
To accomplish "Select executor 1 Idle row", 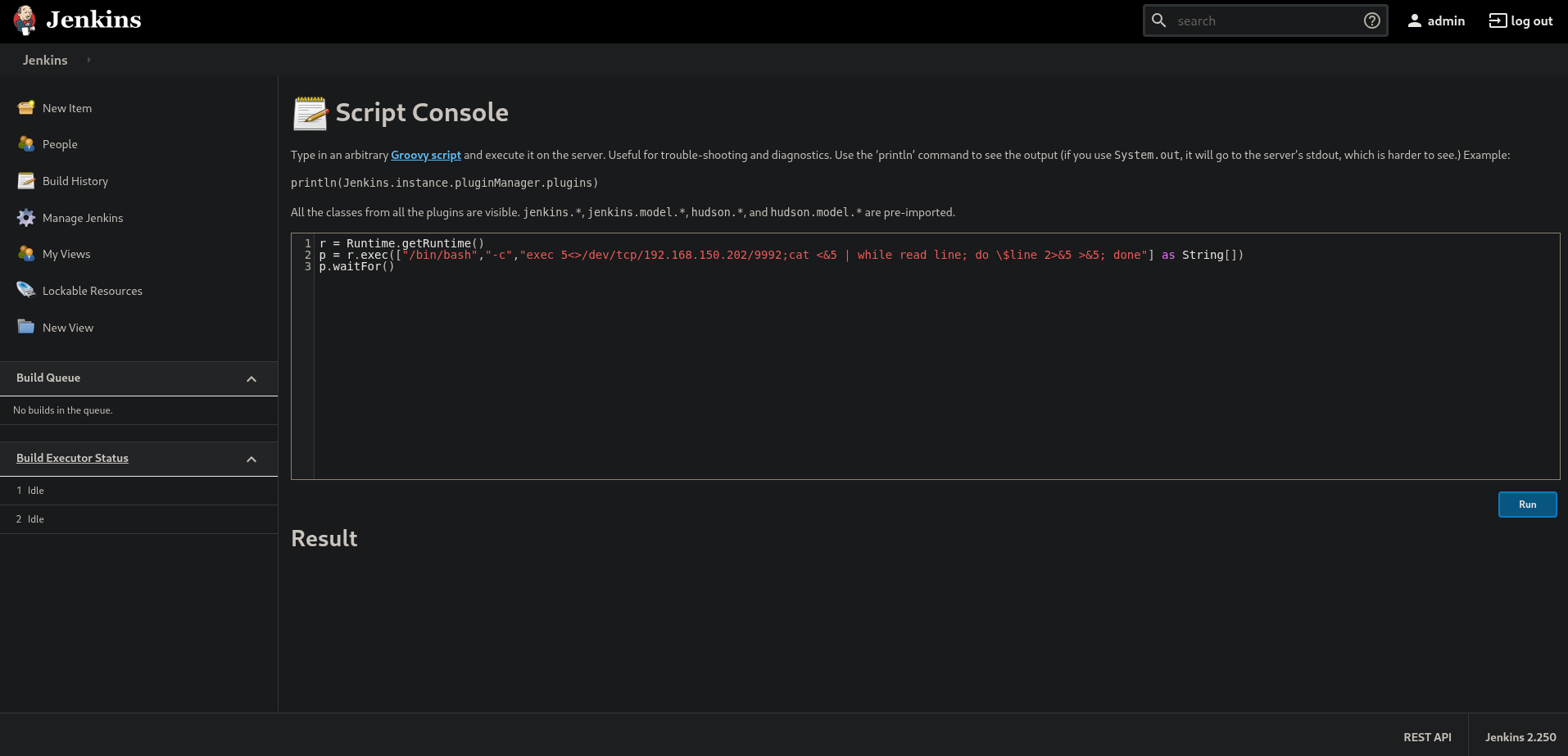I will 138,491.
